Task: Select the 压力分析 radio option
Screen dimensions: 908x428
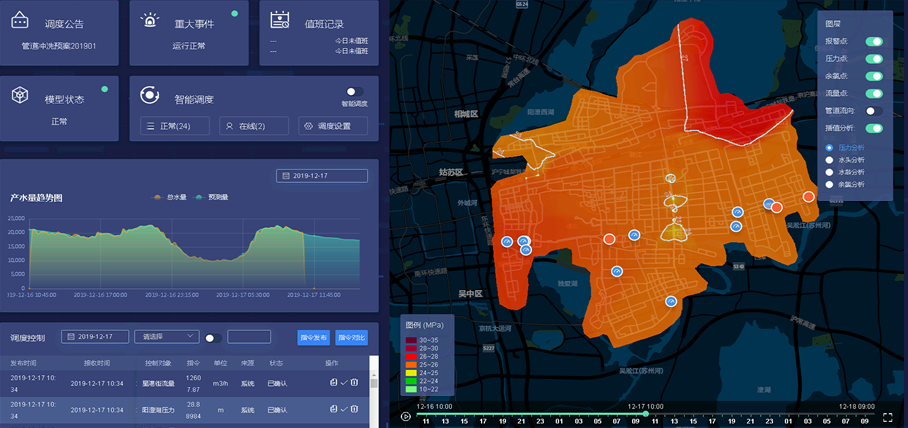Action: coord(829,148)
